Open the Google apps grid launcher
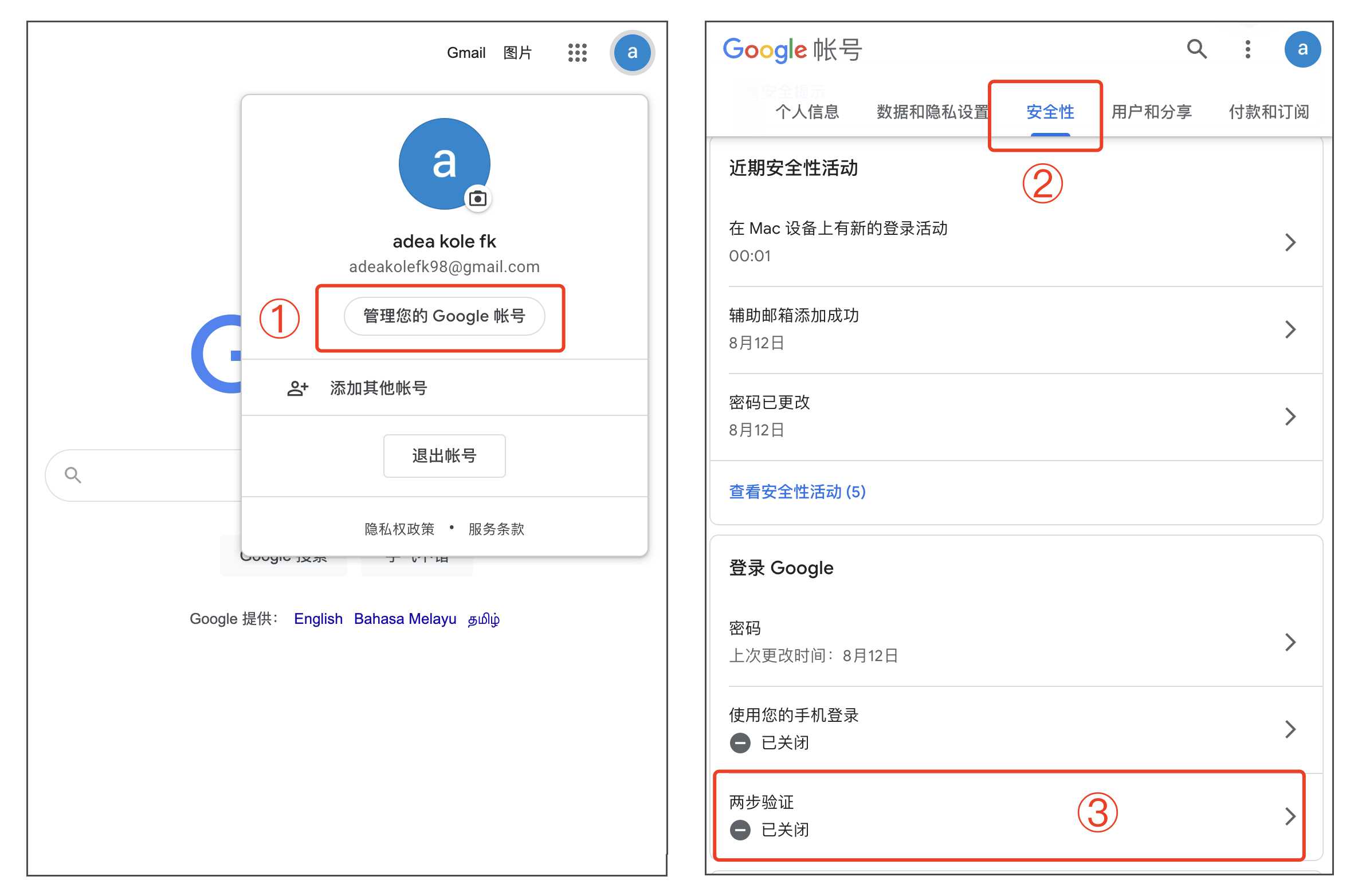 click(x=577, y=53)
